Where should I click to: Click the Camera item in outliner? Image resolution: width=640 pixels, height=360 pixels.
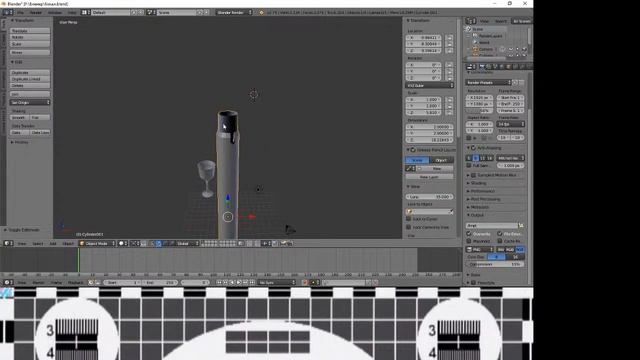coord(485,49)
